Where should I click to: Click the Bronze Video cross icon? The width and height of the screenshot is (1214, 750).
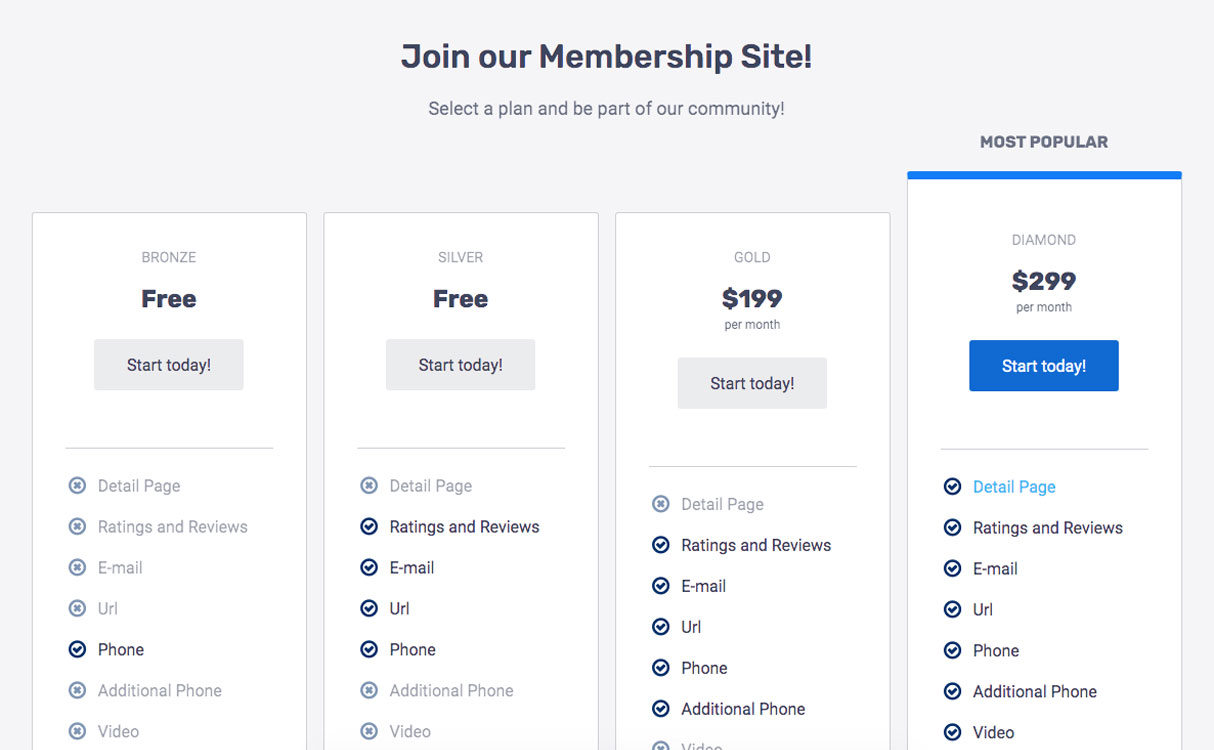[x=77, y=732]
